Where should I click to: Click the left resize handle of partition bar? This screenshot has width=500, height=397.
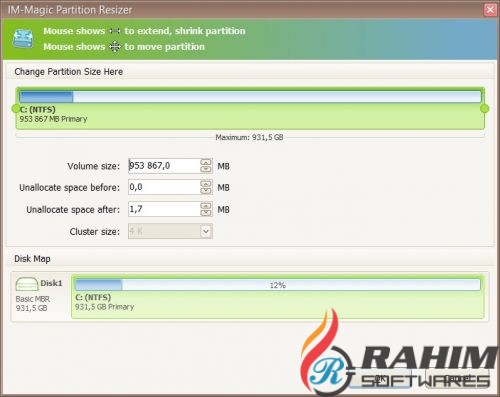(16, 108)
